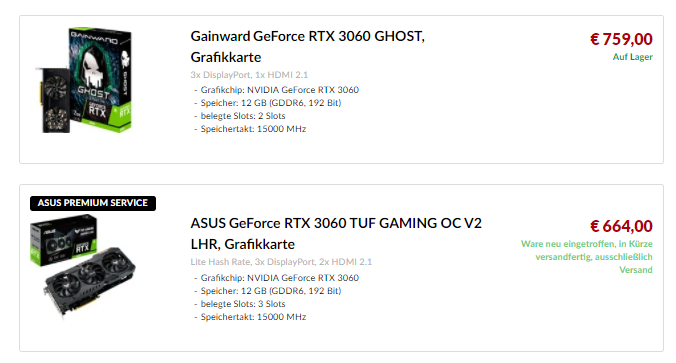Screen dimensions: 676x363
Task: Click the Ware neu eingetroffen availability text
Action: tap(586, 257)
